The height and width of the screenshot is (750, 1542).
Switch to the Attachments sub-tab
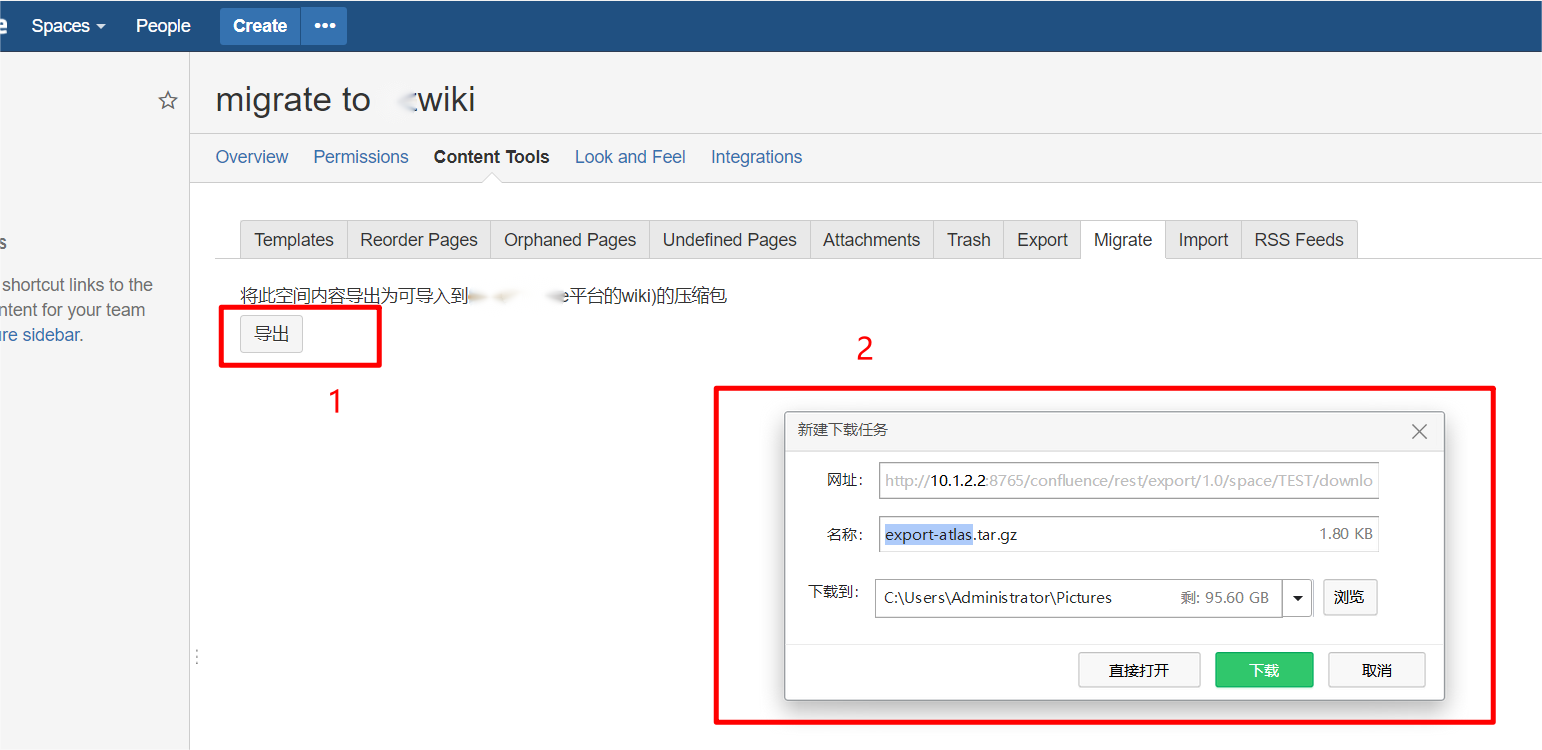[871, 240]
